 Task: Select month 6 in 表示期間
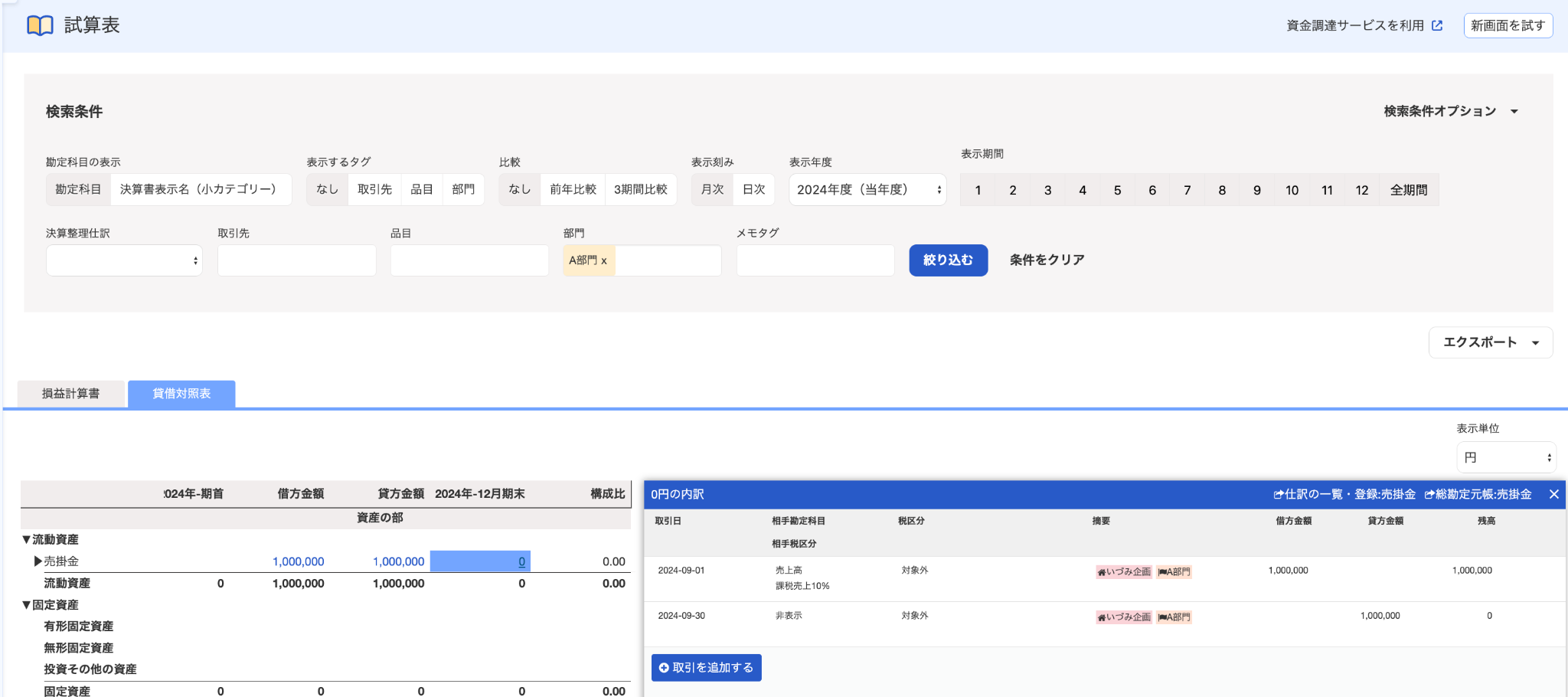(x=1152, y=190)
